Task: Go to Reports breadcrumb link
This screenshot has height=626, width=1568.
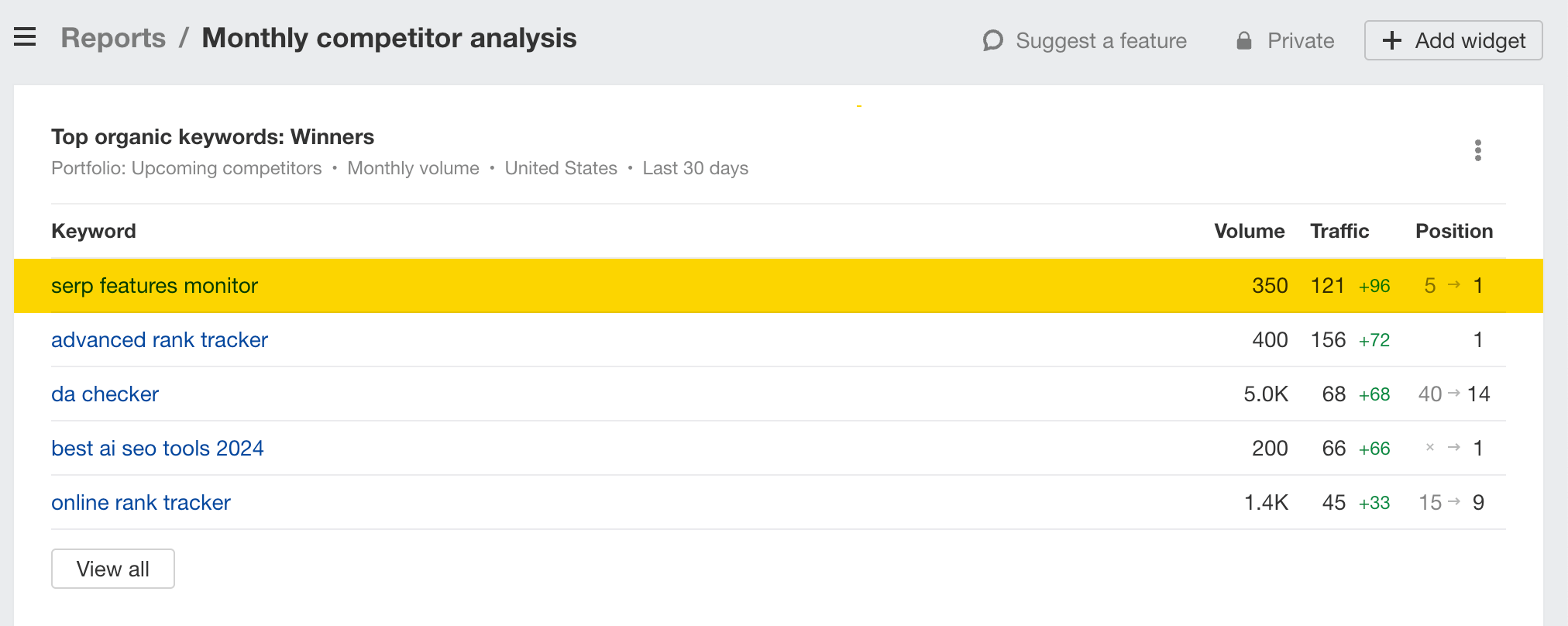Action: 113,38
